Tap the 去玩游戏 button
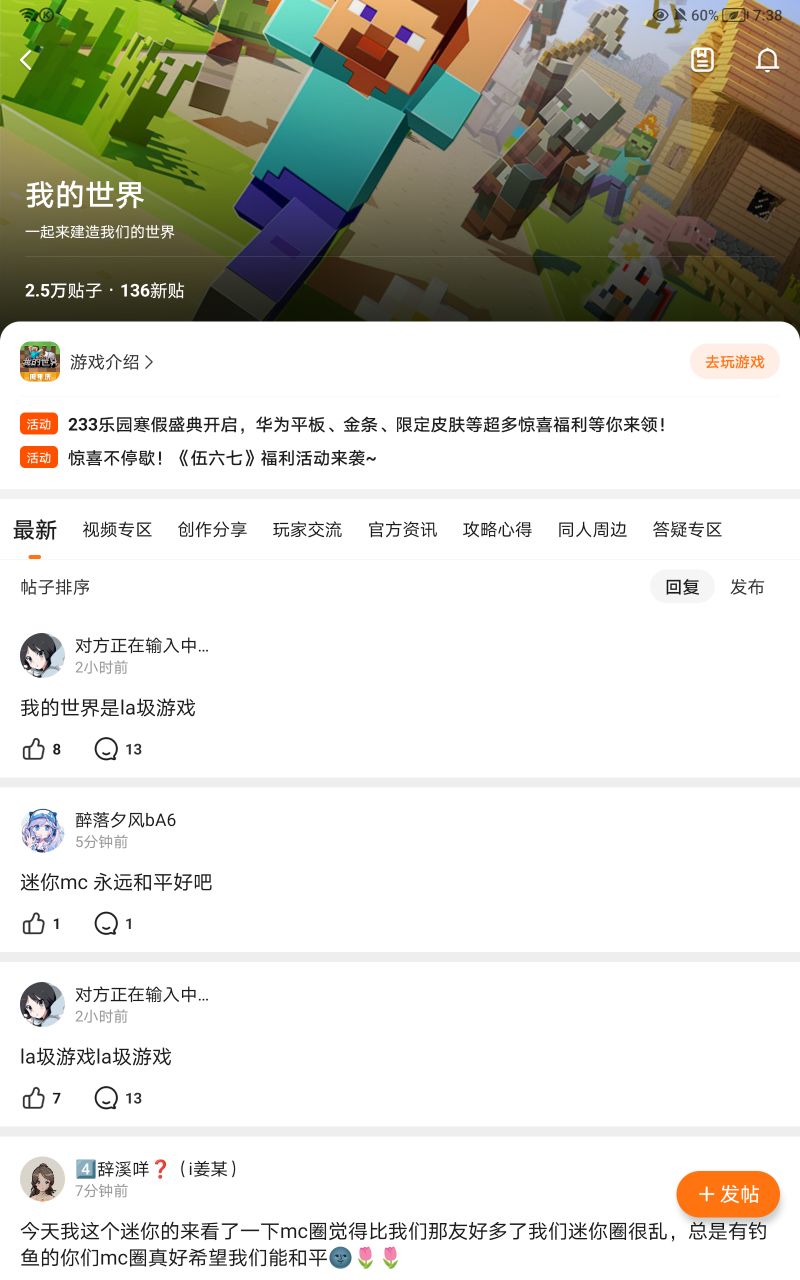This screenshot has width=800, height=1280. [735, 362]
